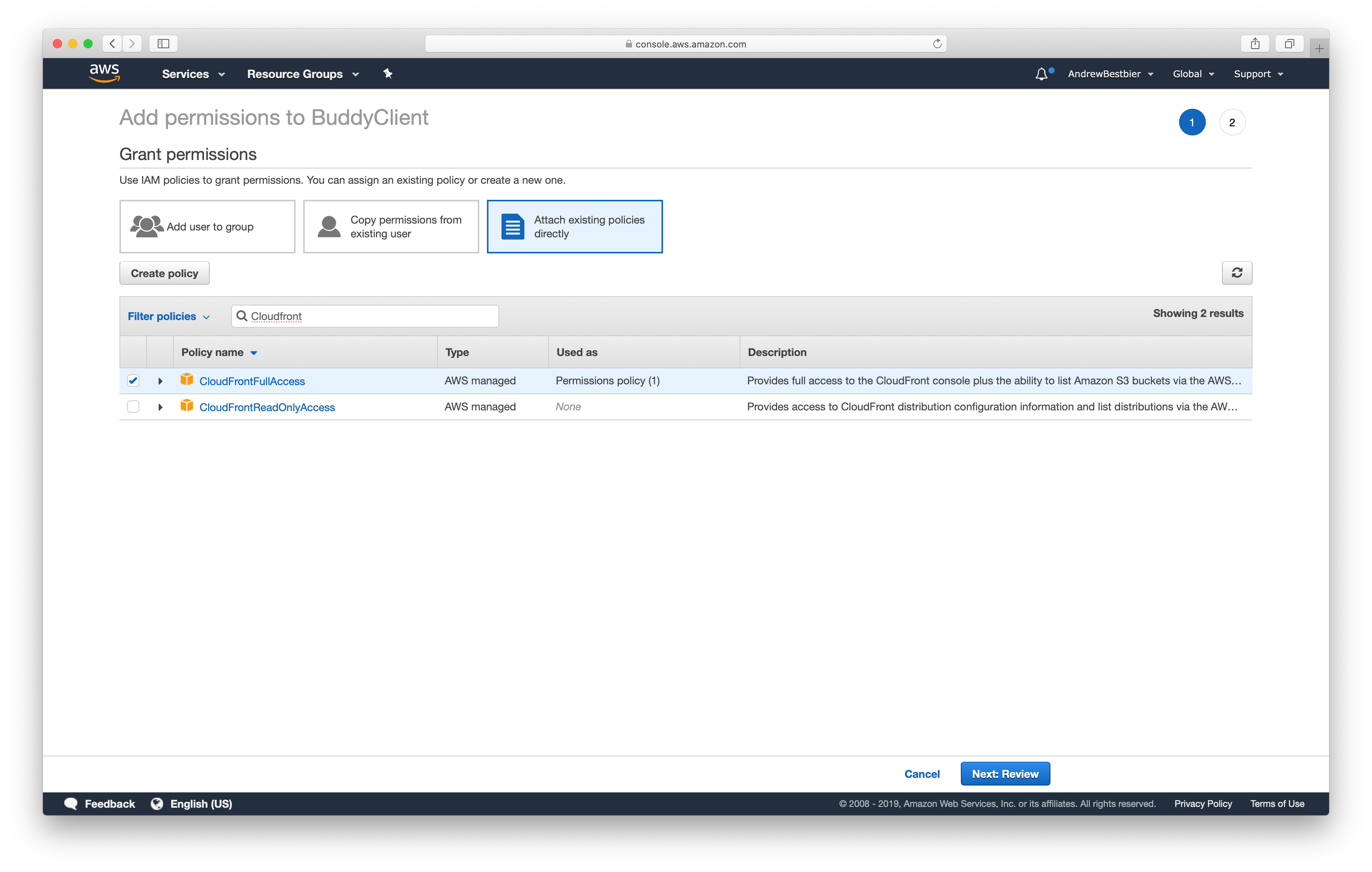Click the Feedback speech bubble icon

71,803
